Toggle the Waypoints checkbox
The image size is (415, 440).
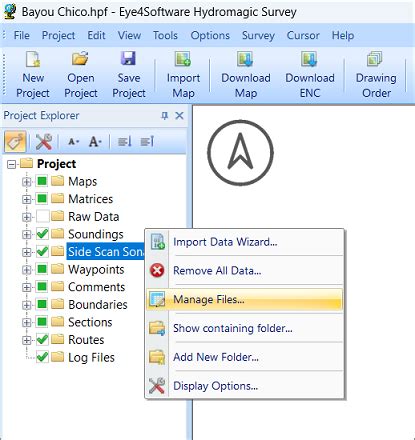(42, 269)
